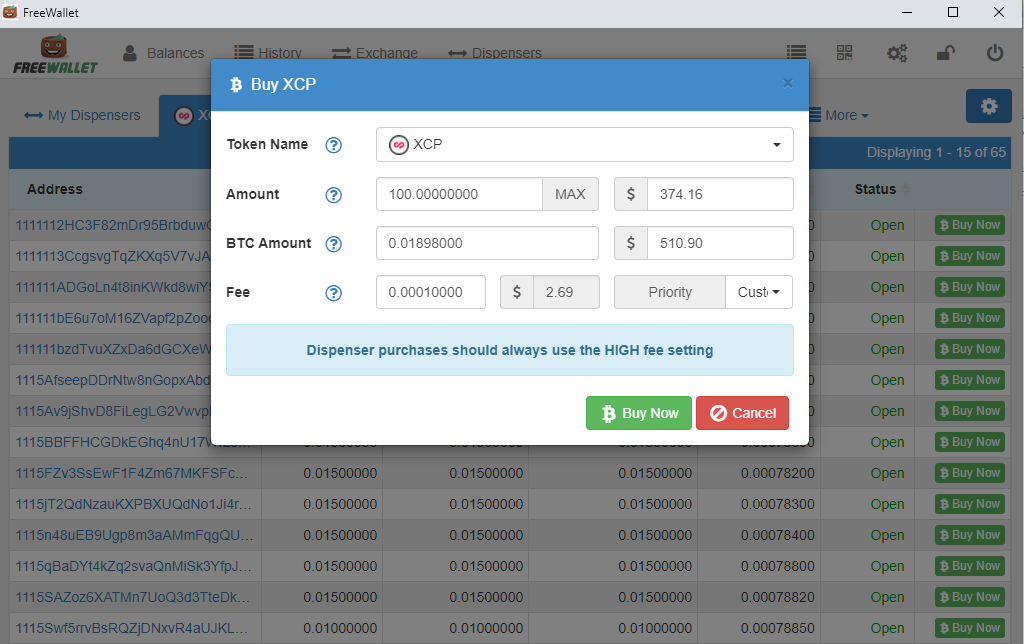Click the price cell 0.00078850

[x=777, y=628]
